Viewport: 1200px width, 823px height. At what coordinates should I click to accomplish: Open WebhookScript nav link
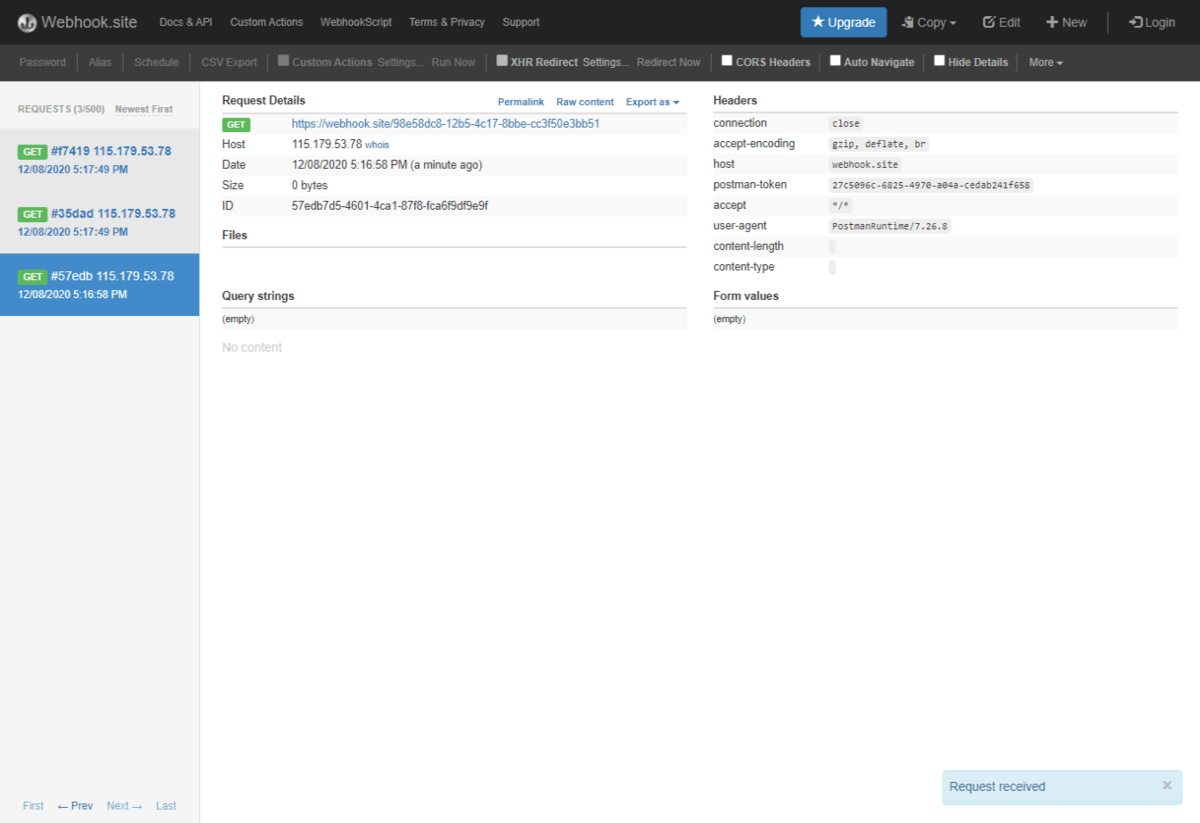tap(356, 22)
